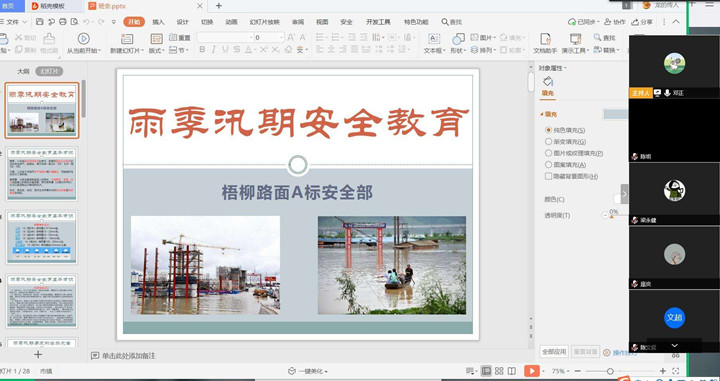Click the orange slideshow play button

532,371
